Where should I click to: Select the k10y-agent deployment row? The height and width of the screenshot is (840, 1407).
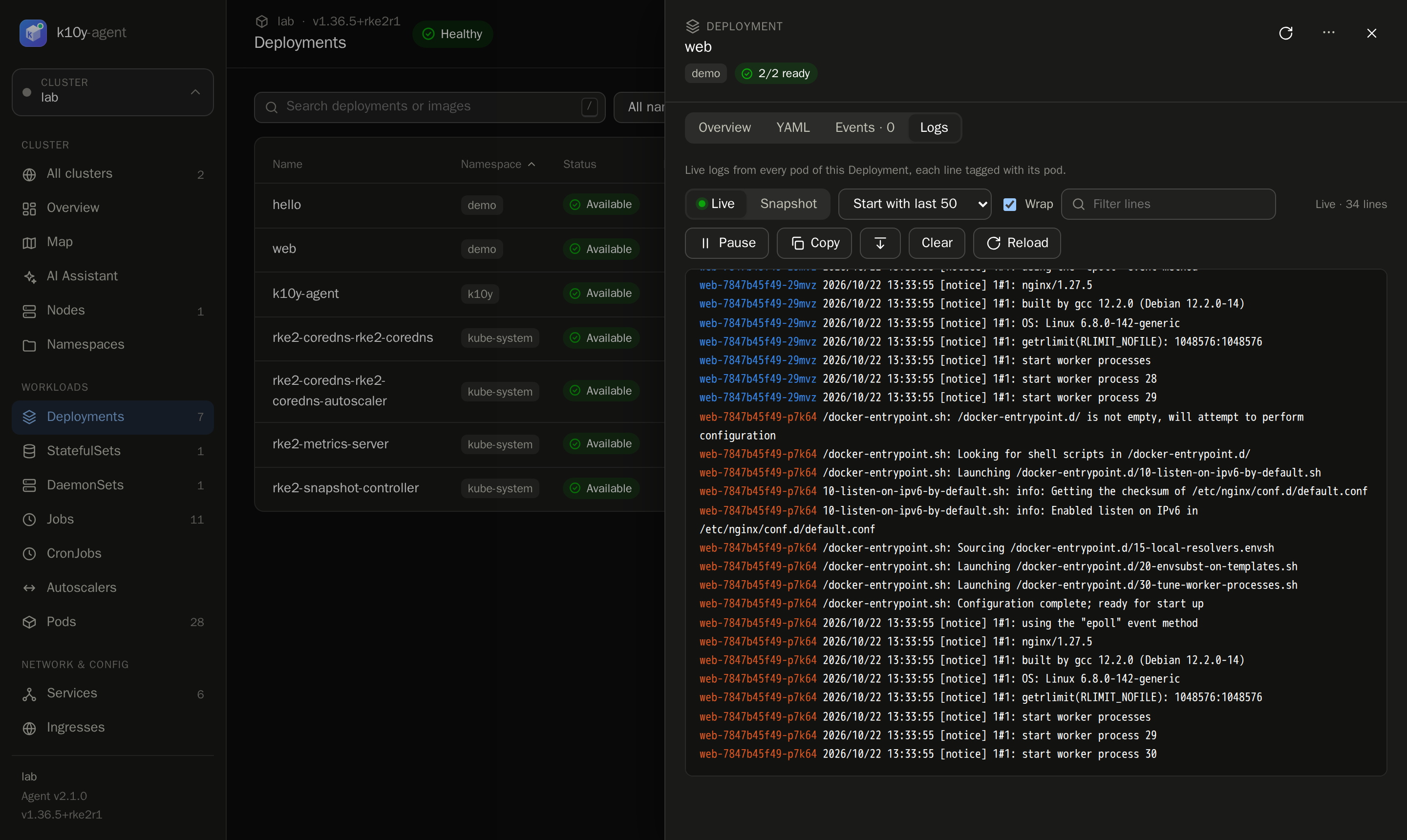460,294
